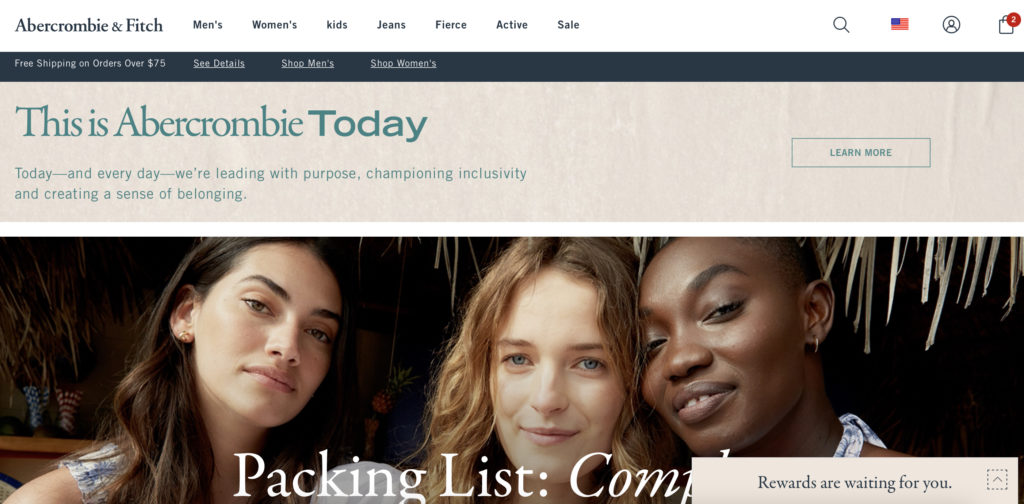This screenshot has width=1024, height=504.
Task: Open the Women's menu
Action: [274, 25]
